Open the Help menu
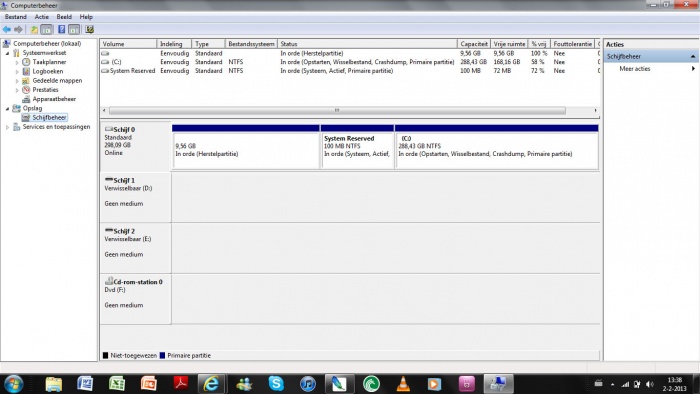 (86, 17)
